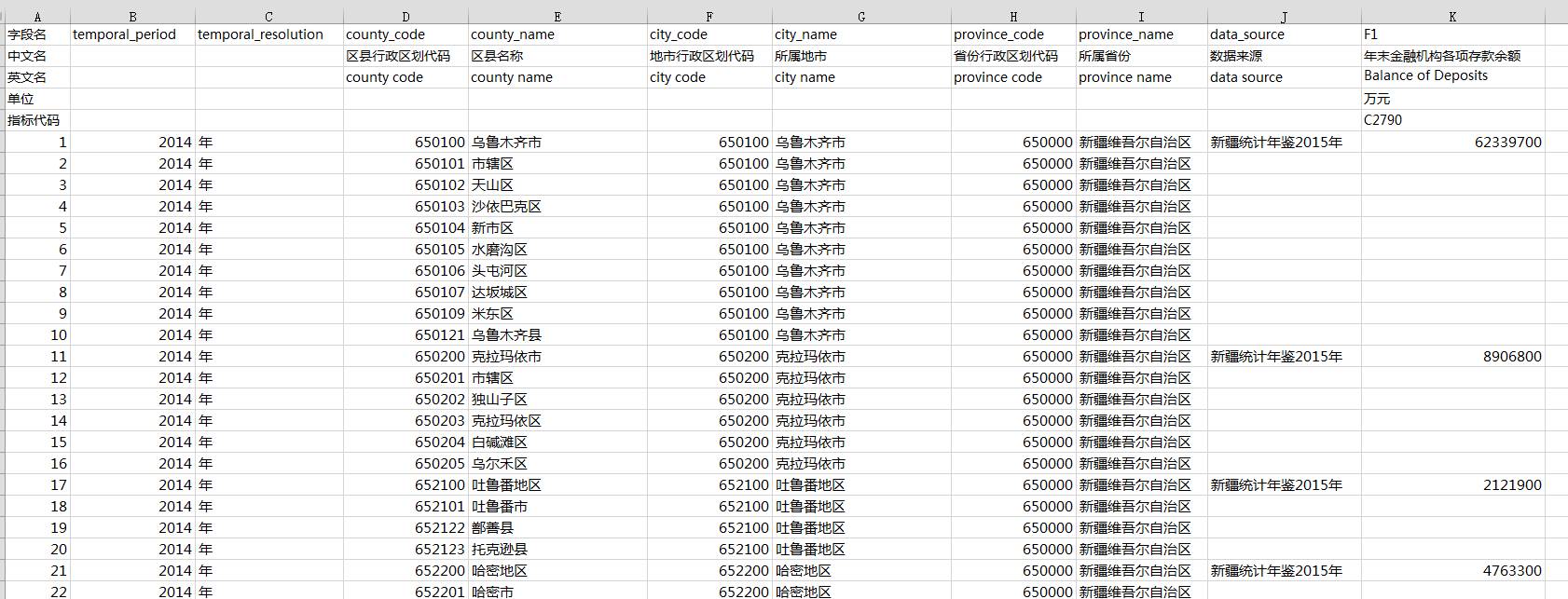Click the 所属地市 cell
Screen dimensions: 1568x599
[x=861, y=56]
